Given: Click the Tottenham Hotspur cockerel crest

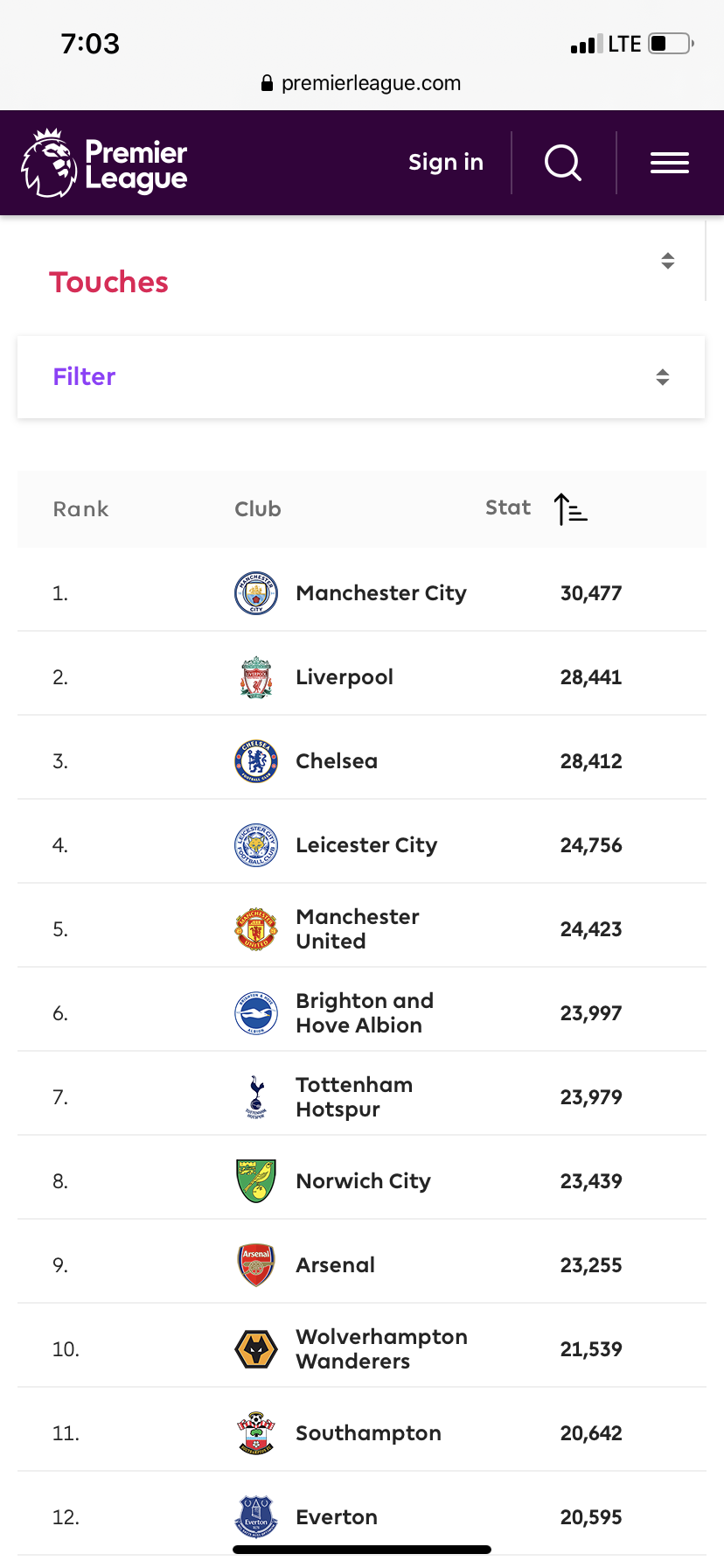Looking at the screenshot, I should click(256, 1097).
